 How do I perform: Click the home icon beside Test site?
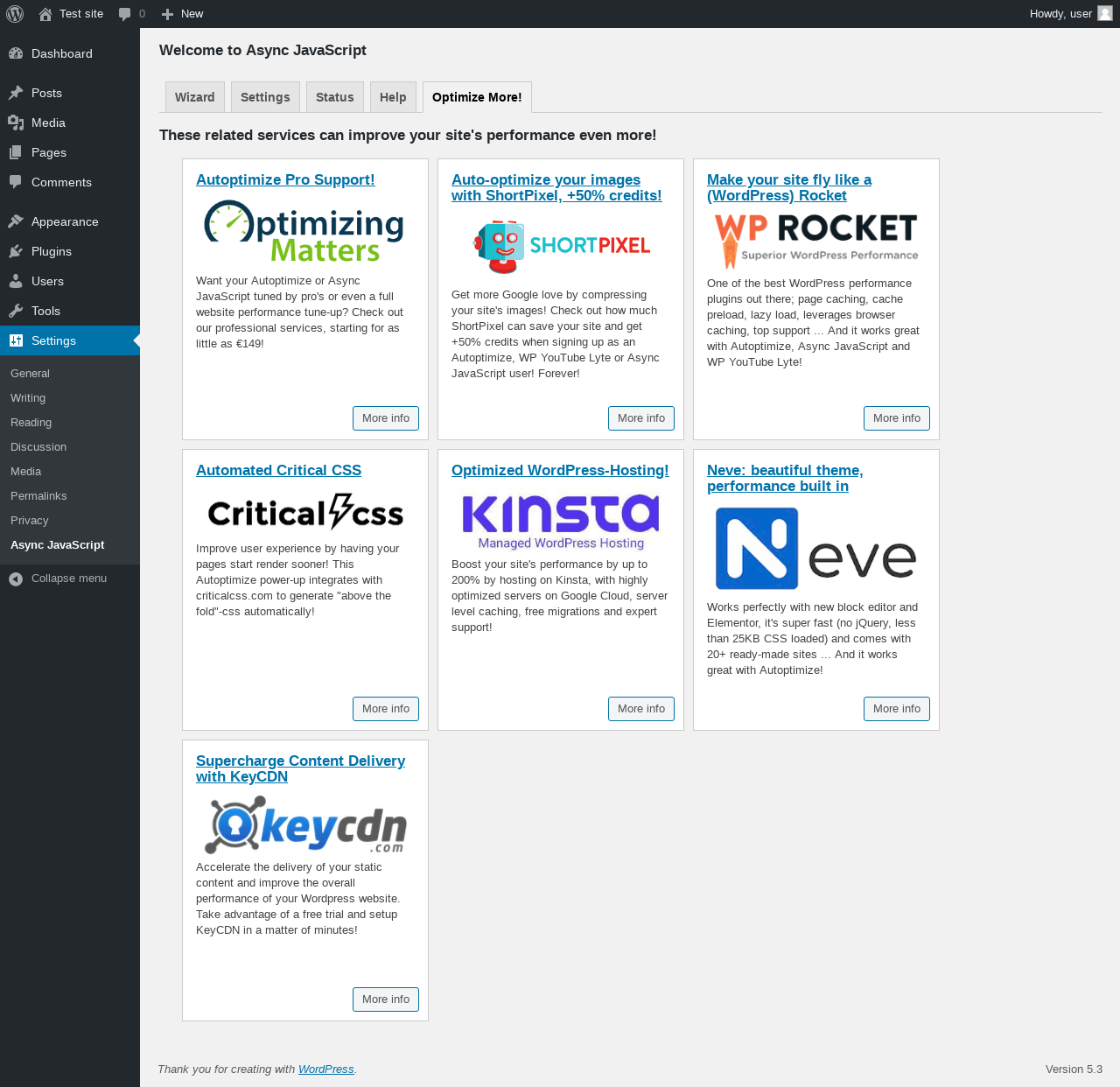coord(45,14)
